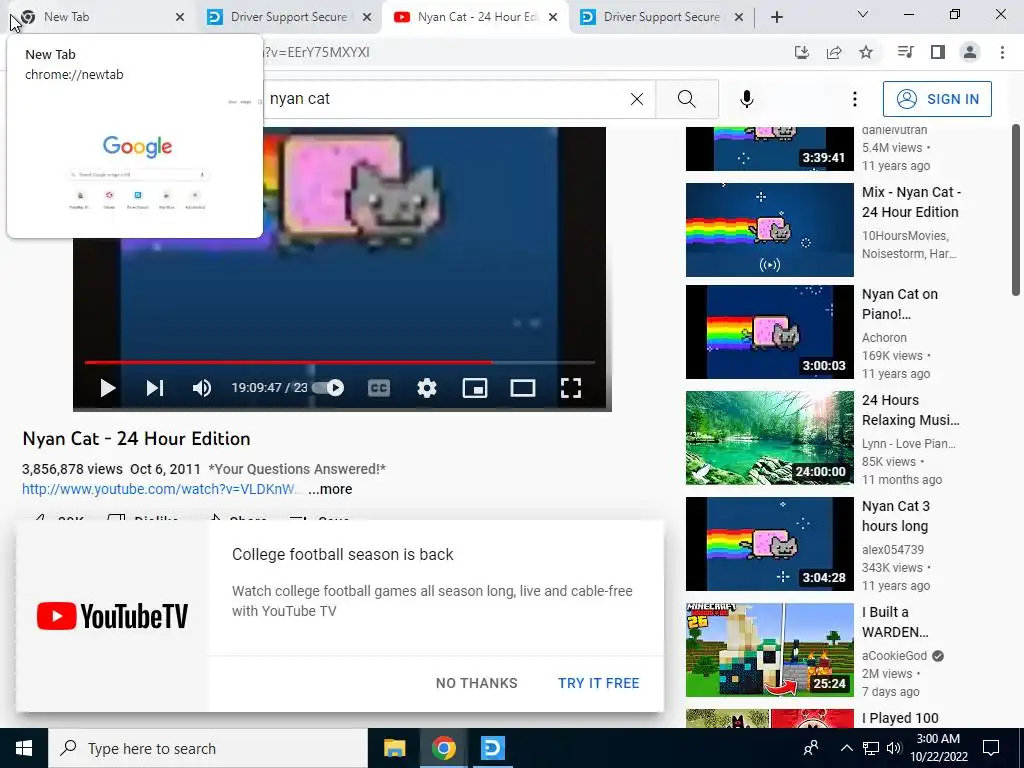Search with voice microphone
Image resolution: width=1024 pixels, height=768 pixels.
(746, 99)
